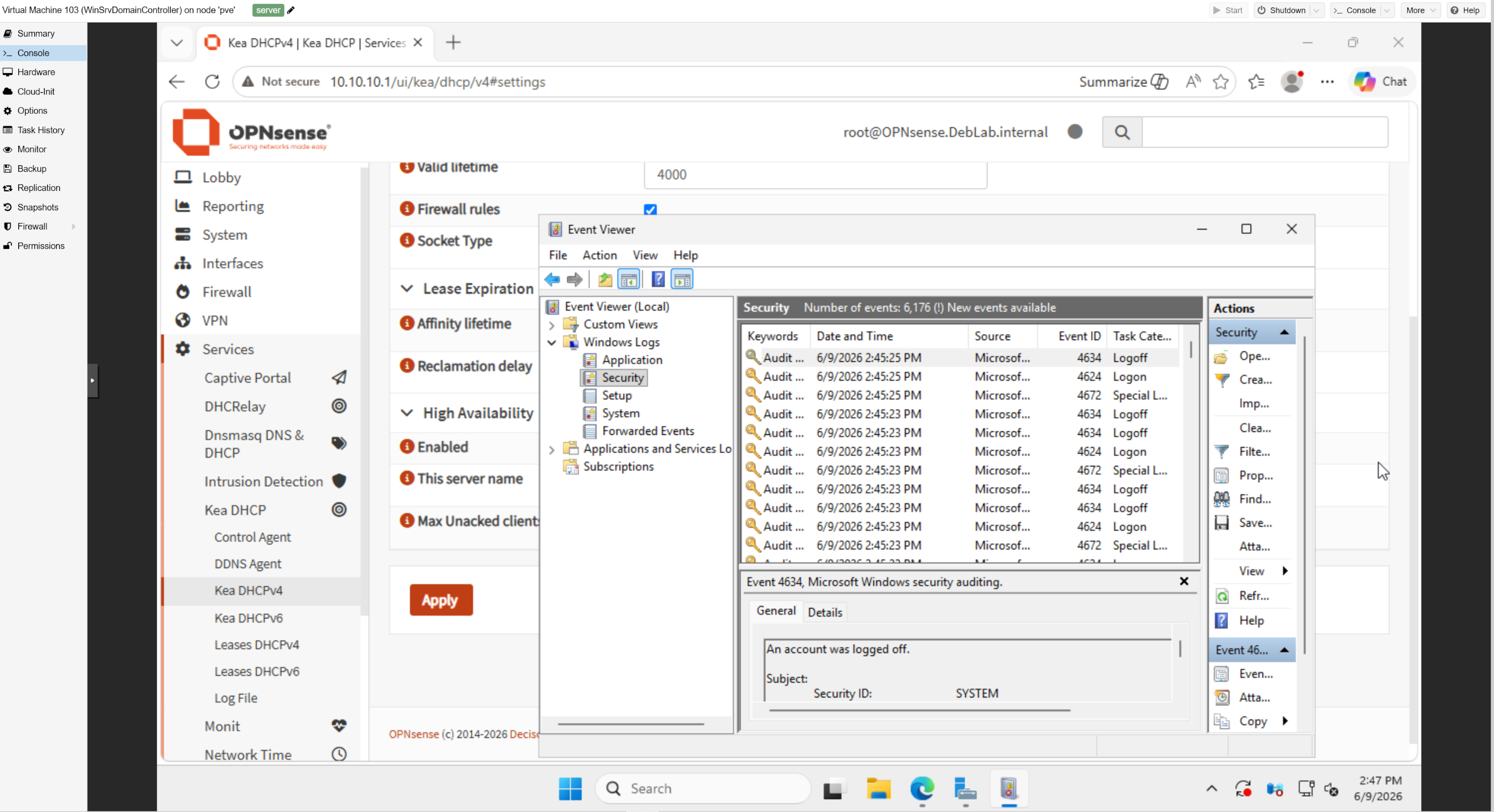Click the Find binoculars icon in Actions
The width and height of the screenshot is (1494, 812).
[x=1221, y=499]
